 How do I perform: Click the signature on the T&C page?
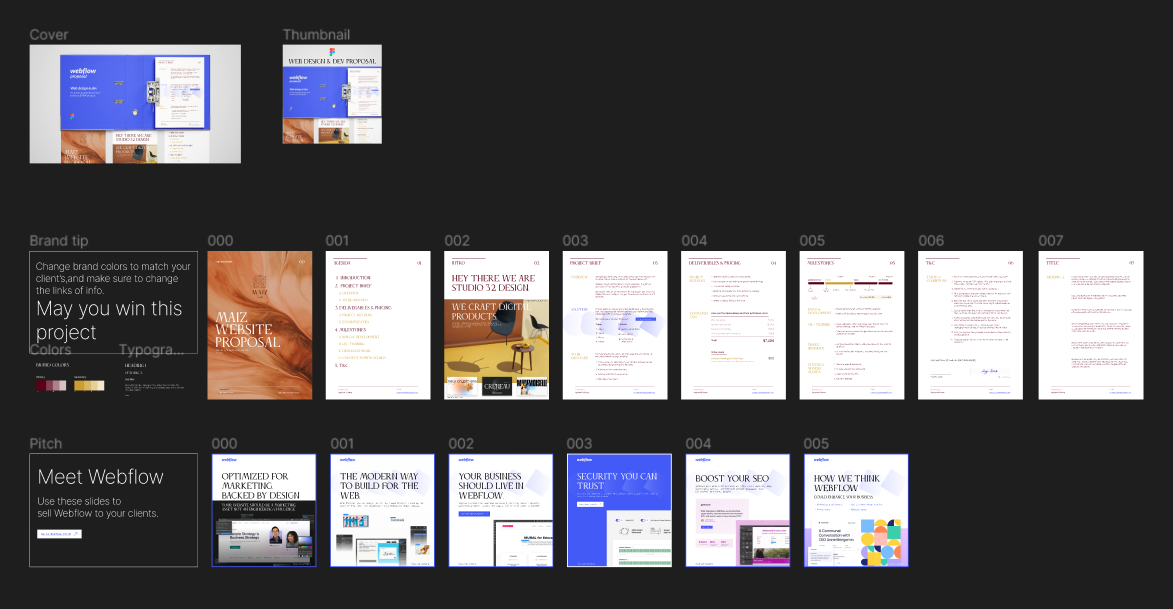coord(989,371)
